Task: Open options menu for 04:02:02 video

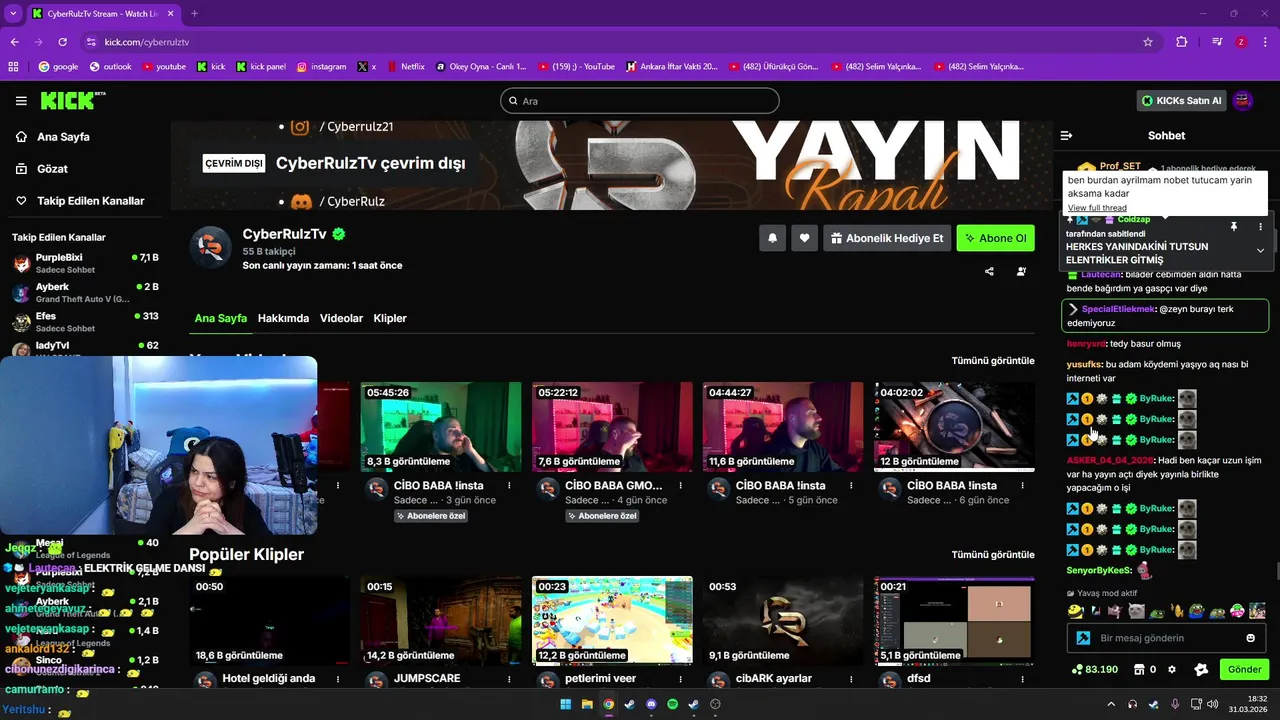Action: pyautogui.click(x=1023, y=485)
